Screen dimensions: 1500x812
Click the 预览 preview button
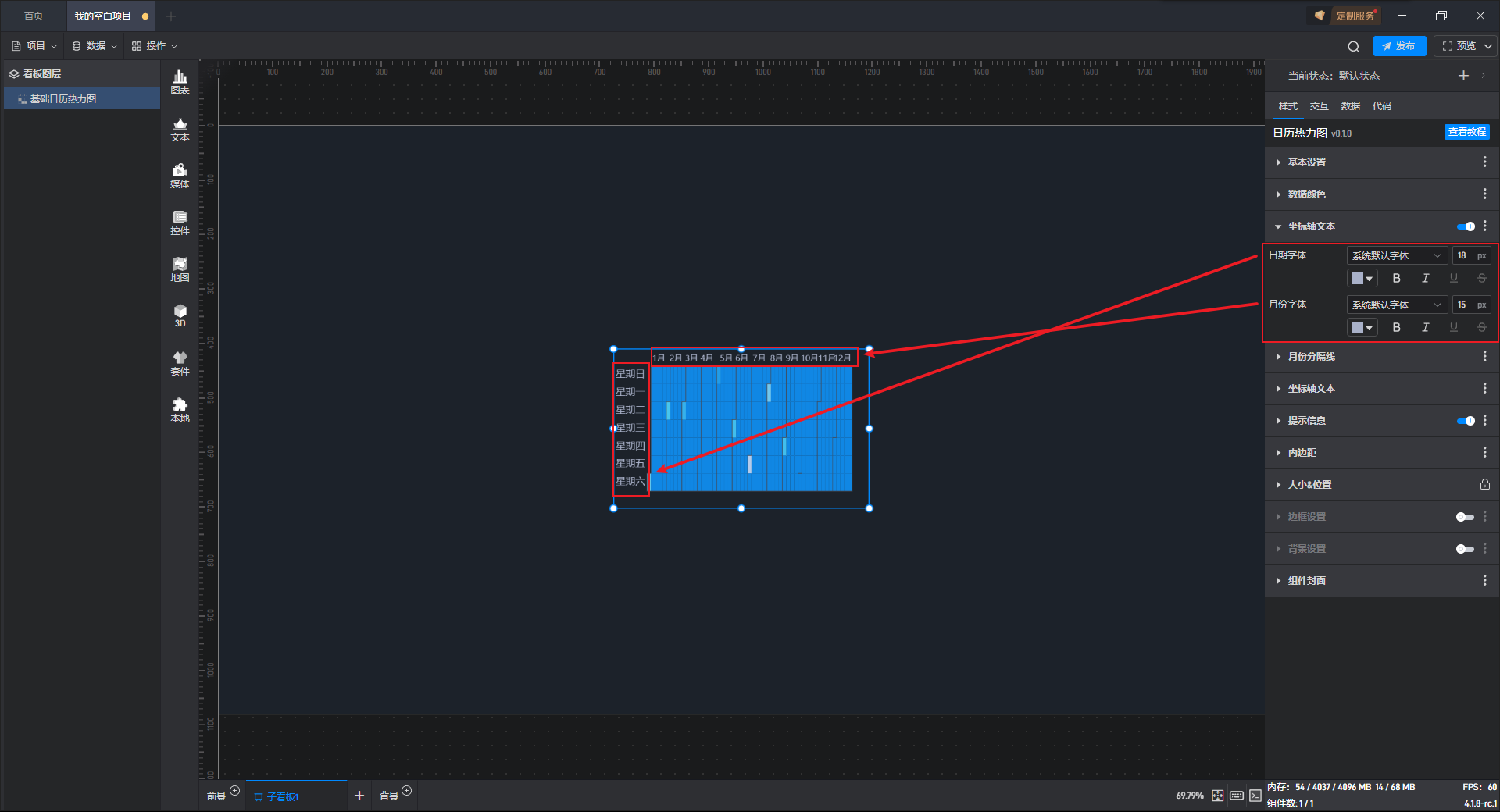coord(1459,46)
